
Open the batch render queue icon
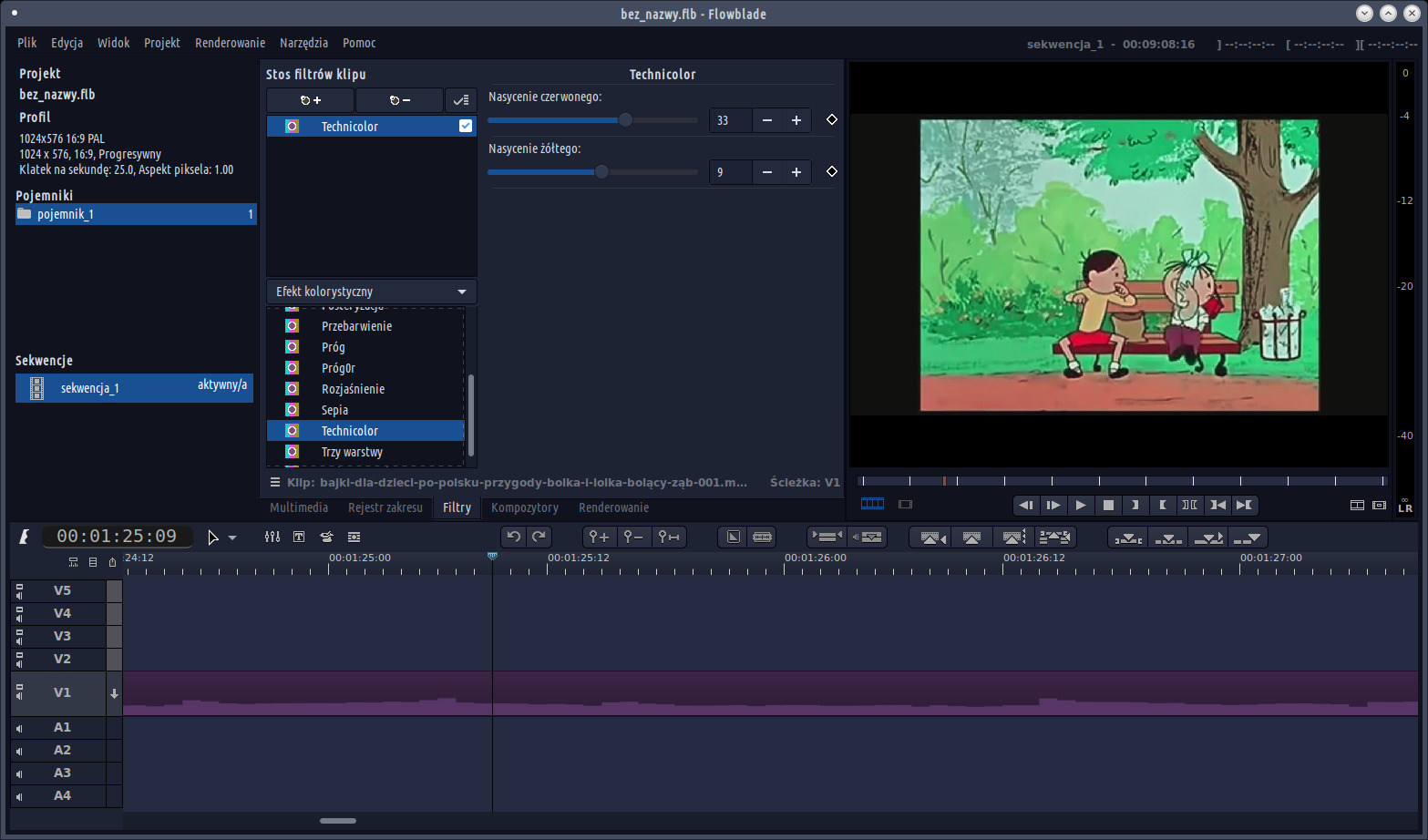[354, 537]
